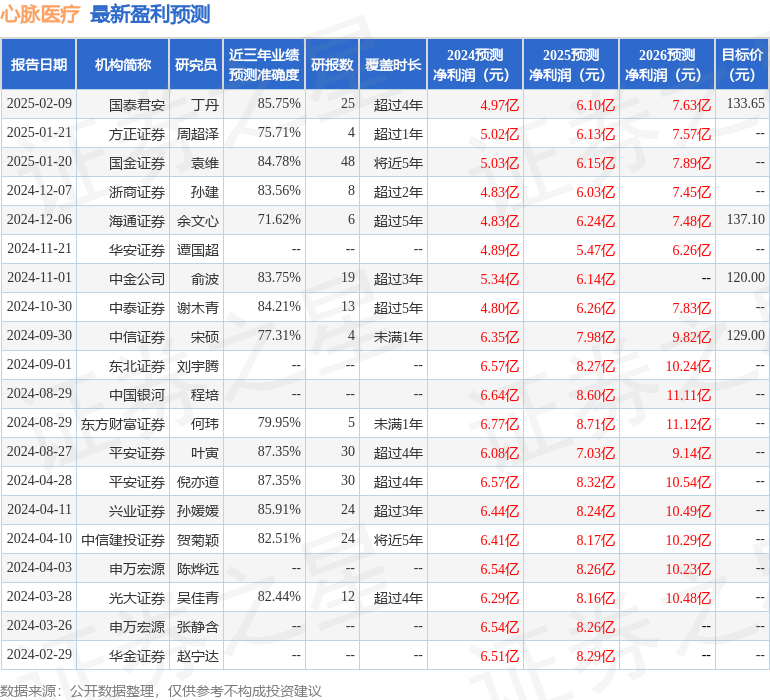Viewport: 770px width, 700px height.
Task: Click 2025 forecast 8.29亿
Action: point(595,655)
